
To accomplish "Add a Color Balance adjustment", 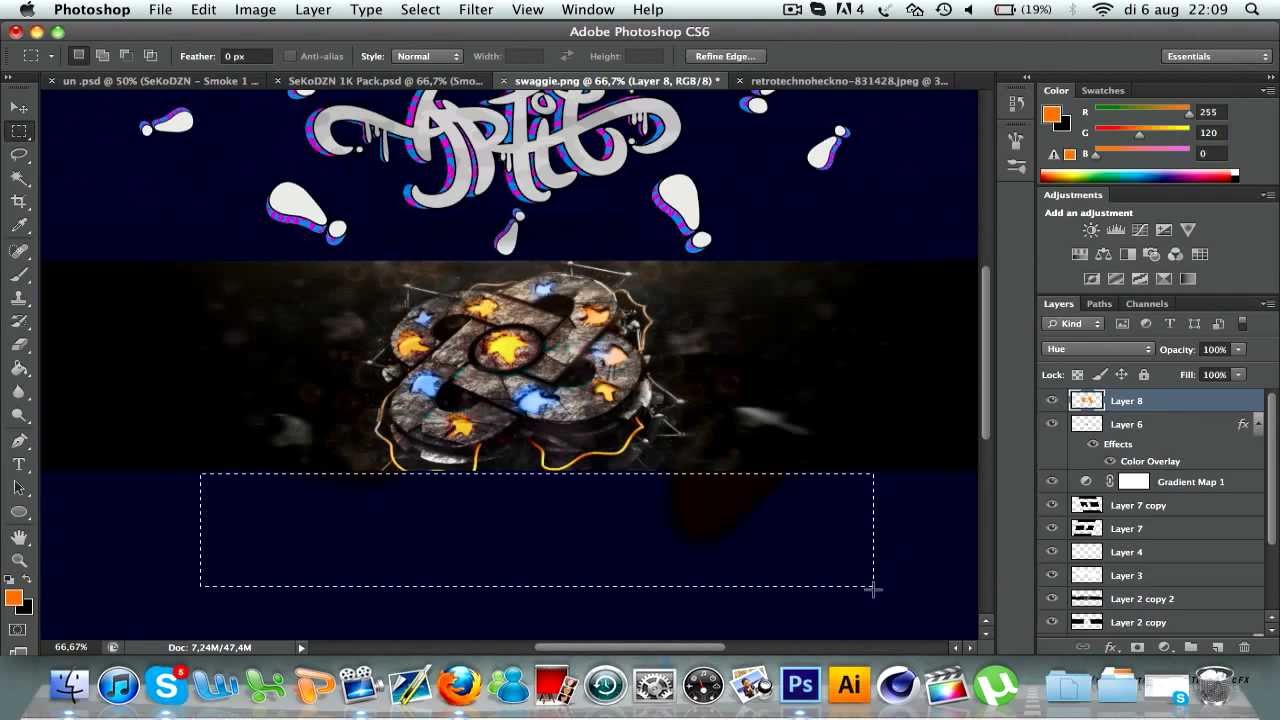I will (1104, 254).
